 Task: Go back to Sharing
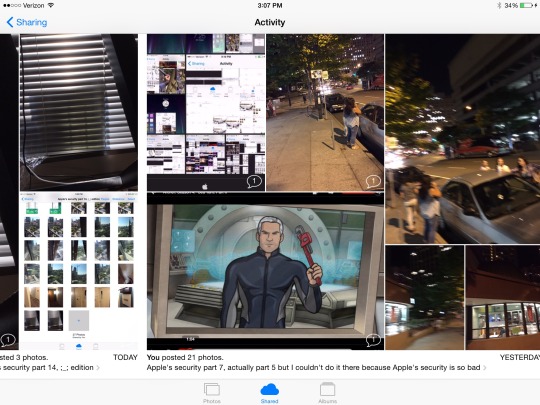[27, 22]
